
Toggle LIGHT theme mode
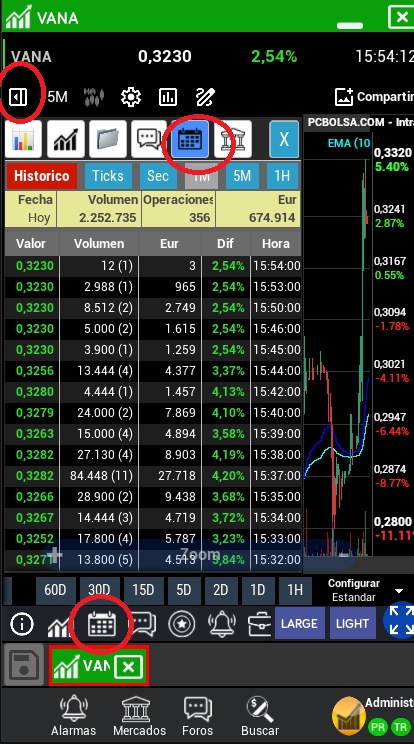pyautogui.click(x=352, y=623)
